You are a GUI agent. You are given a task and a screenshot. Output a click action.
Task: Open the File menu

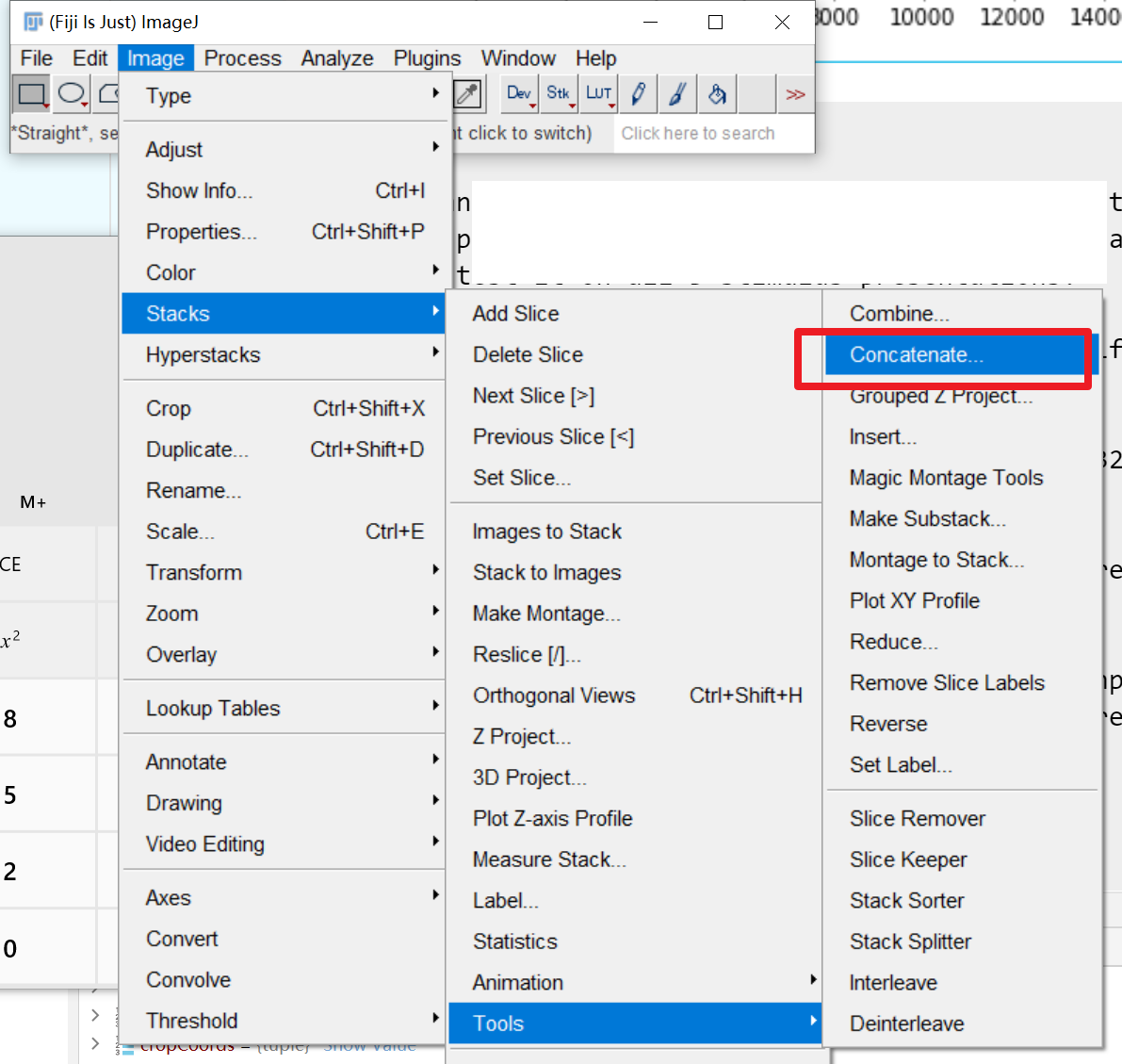(37, 58)
